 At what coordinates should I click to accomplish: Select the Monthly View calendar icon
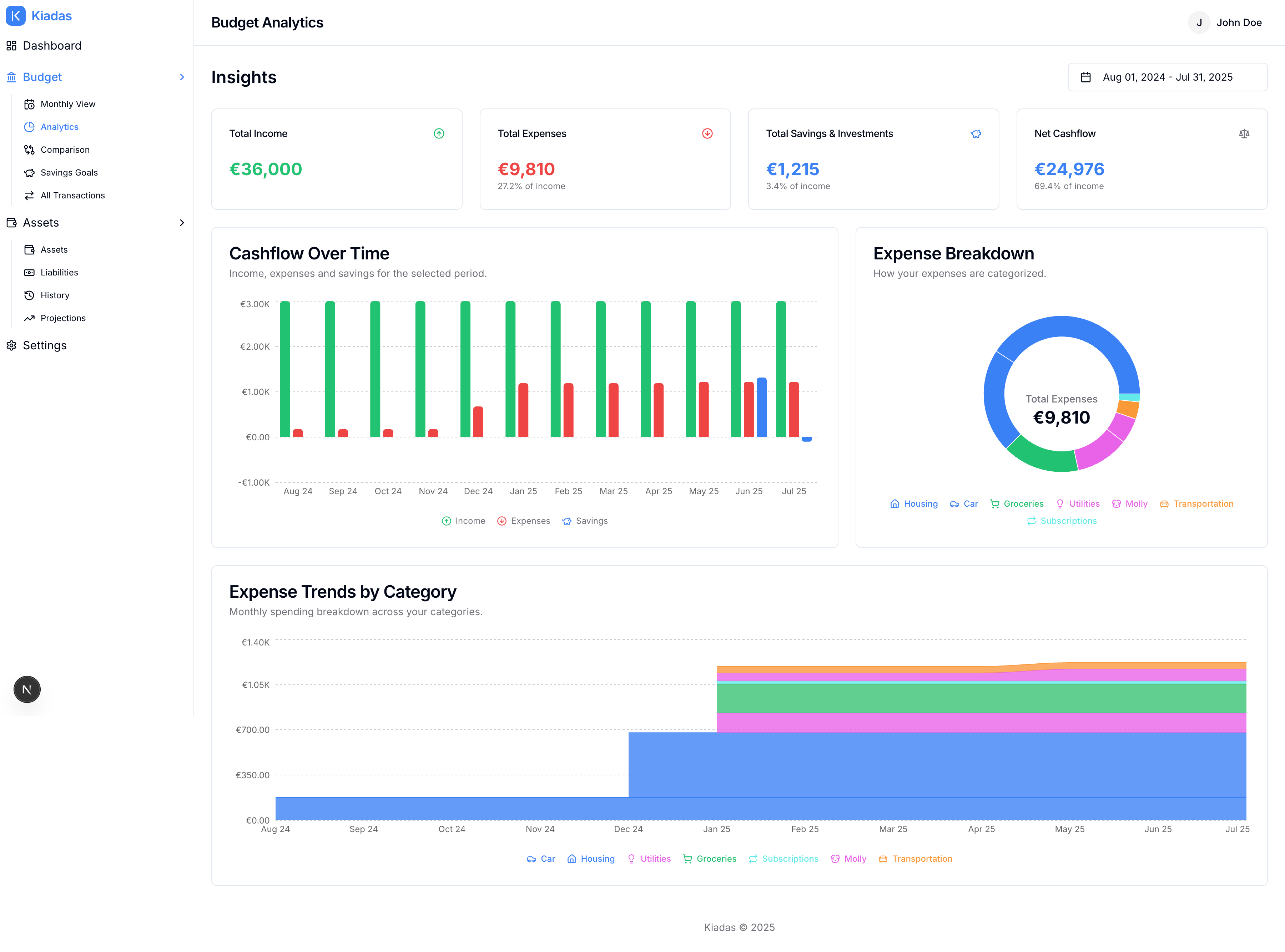[x=30, y=104]
